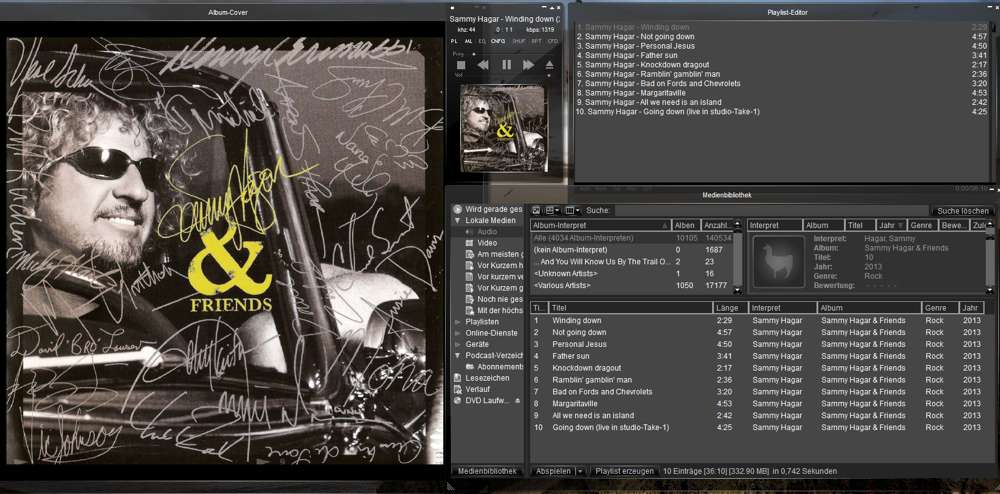Click the Suche search field
Image resolution: width=1000 pixels, height=494 pixels.
(770, 211)
